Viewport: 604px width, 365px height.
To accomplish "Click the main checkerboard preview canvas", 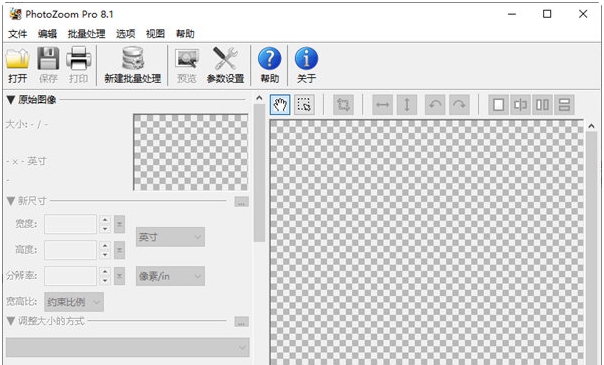I will pyautogui.click(x=426, y=242).
